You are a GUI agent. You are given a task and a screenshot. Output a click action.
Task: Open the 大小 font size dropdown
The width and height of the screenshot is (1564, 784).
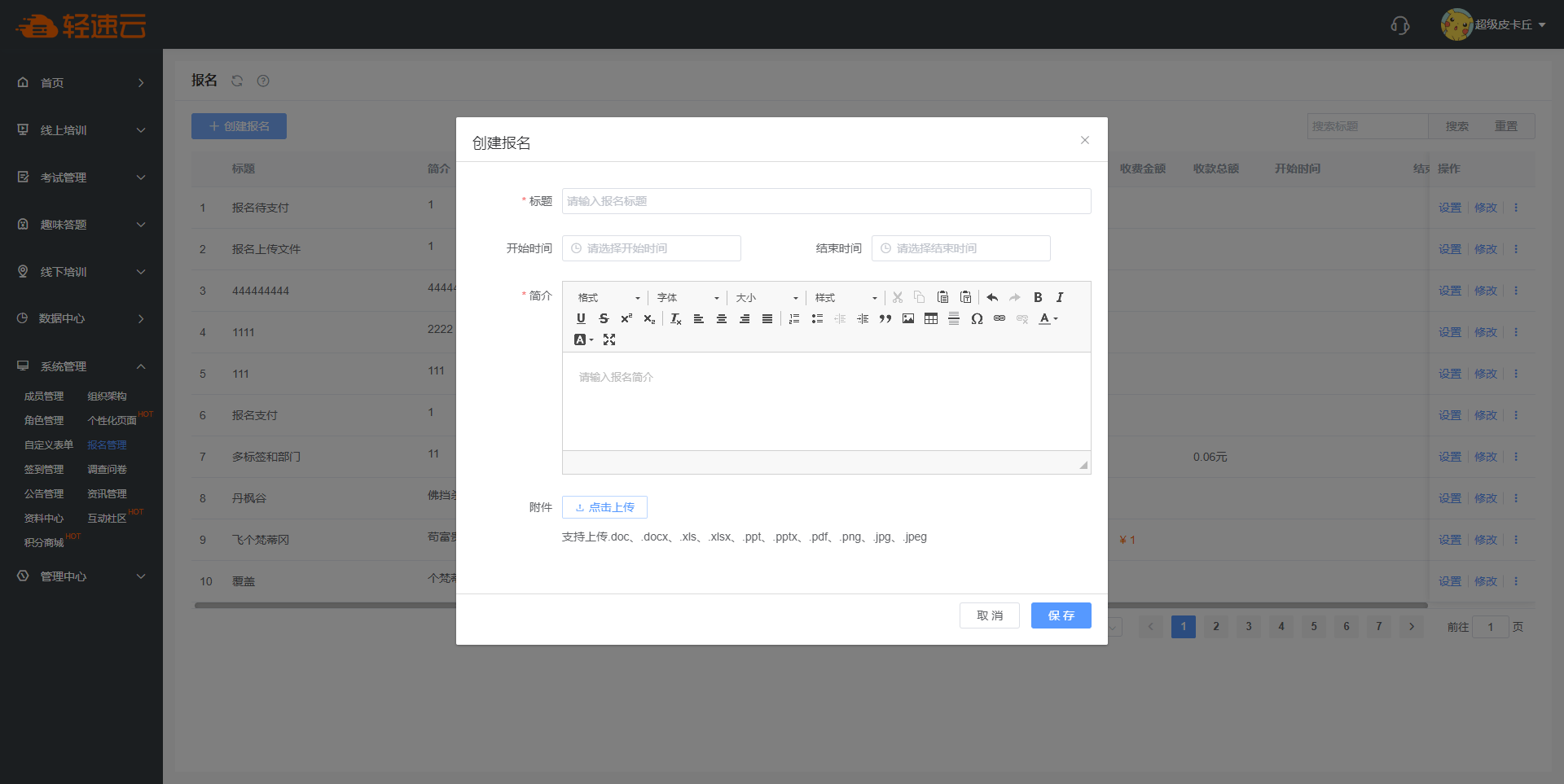tap(767, 298)
